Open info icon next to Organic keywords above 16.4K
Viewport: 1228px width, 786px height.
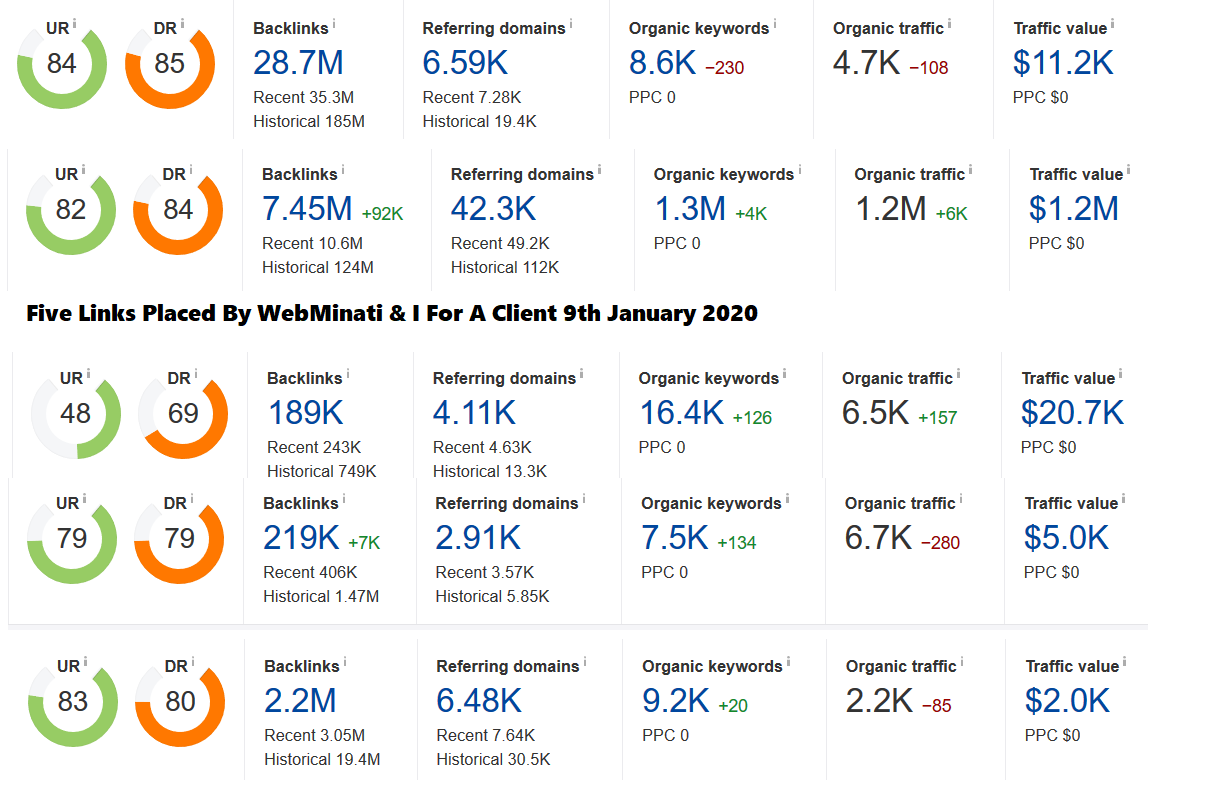[x=784, y=372]
